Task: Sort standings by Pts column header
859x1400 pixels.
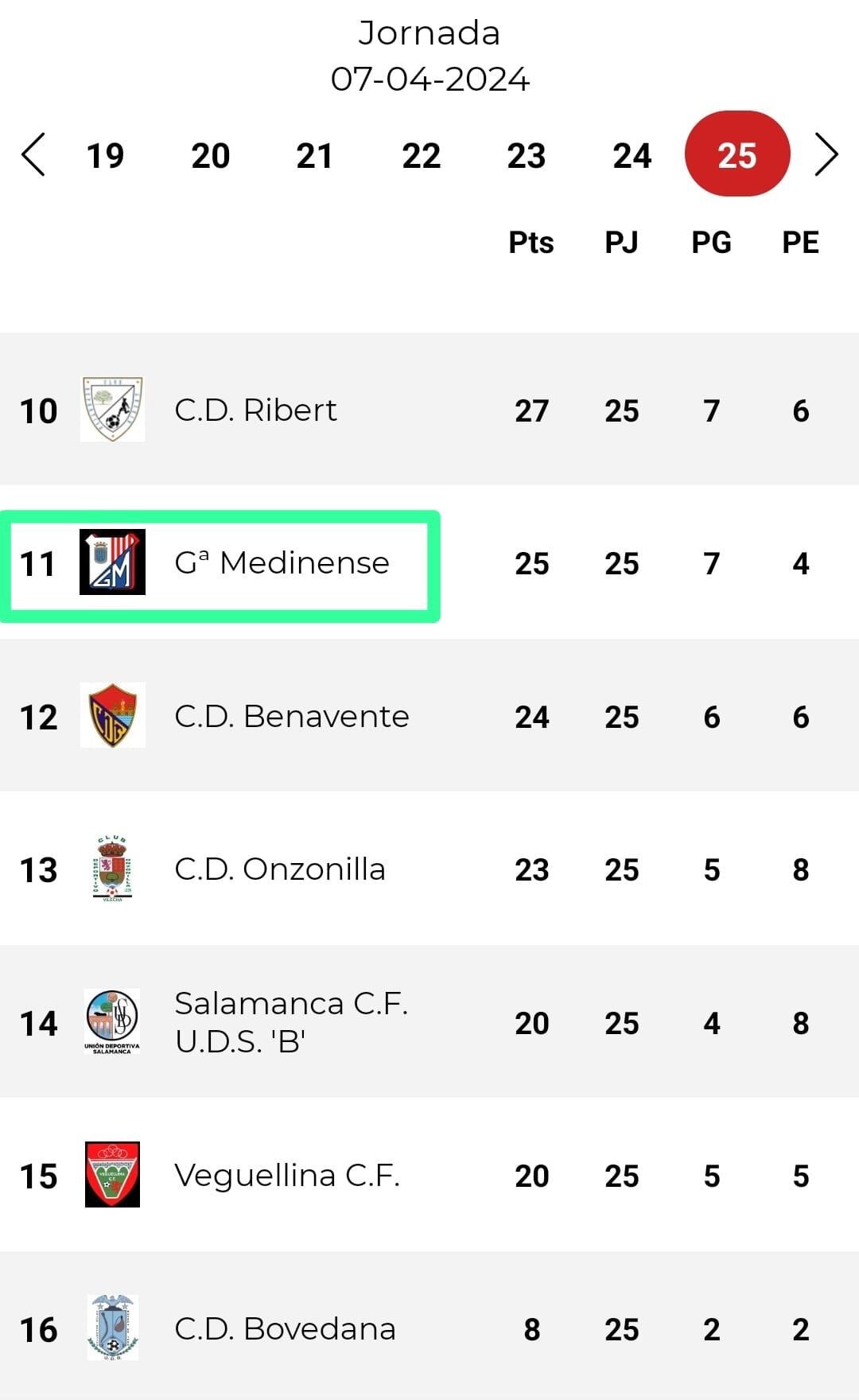Action: click(532, 243)
